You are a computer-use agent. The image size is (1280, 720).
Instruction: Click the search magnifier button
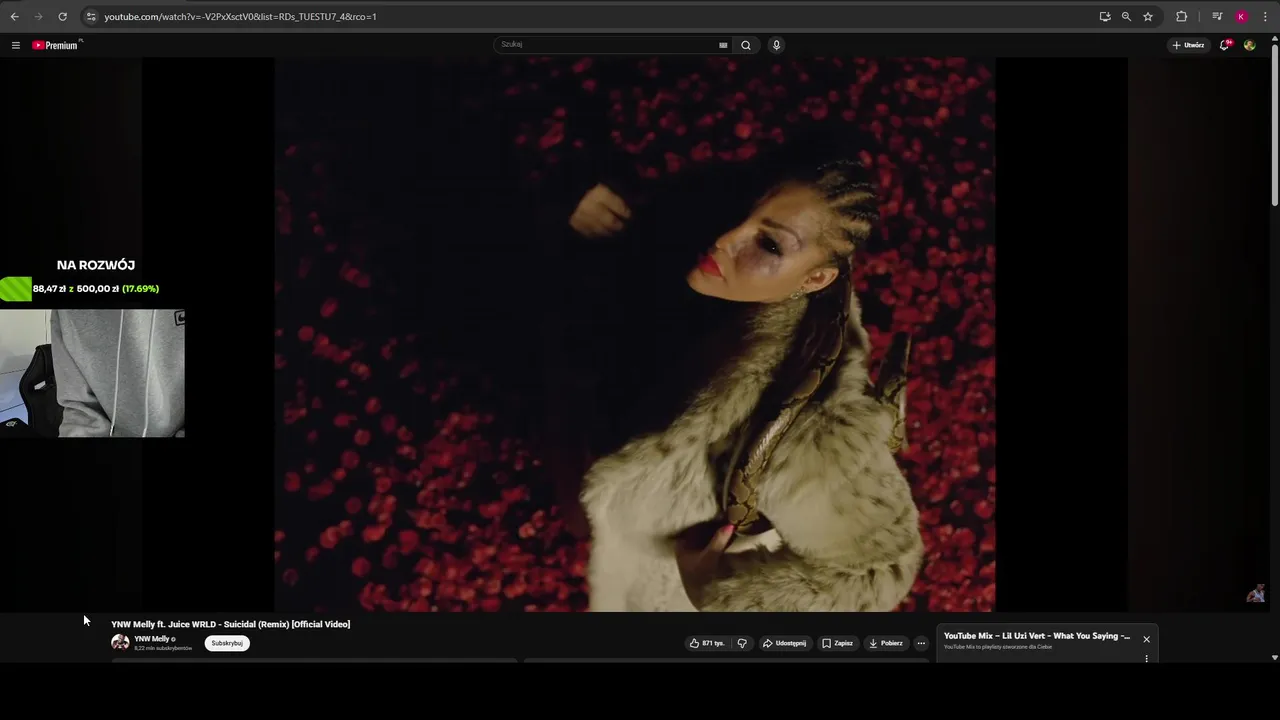tap(746, 45)
